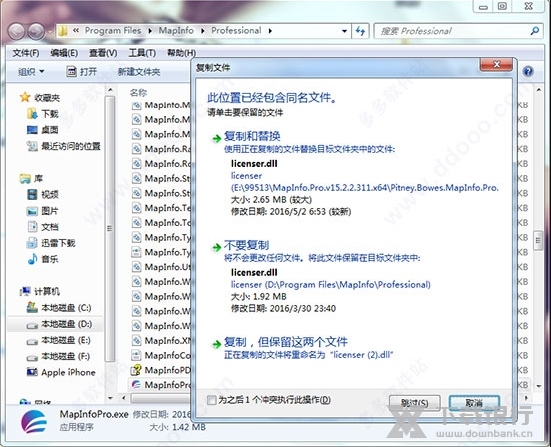Click Program Files in the address path
This screenshot has height=447, width=551.
click(112, 31)
